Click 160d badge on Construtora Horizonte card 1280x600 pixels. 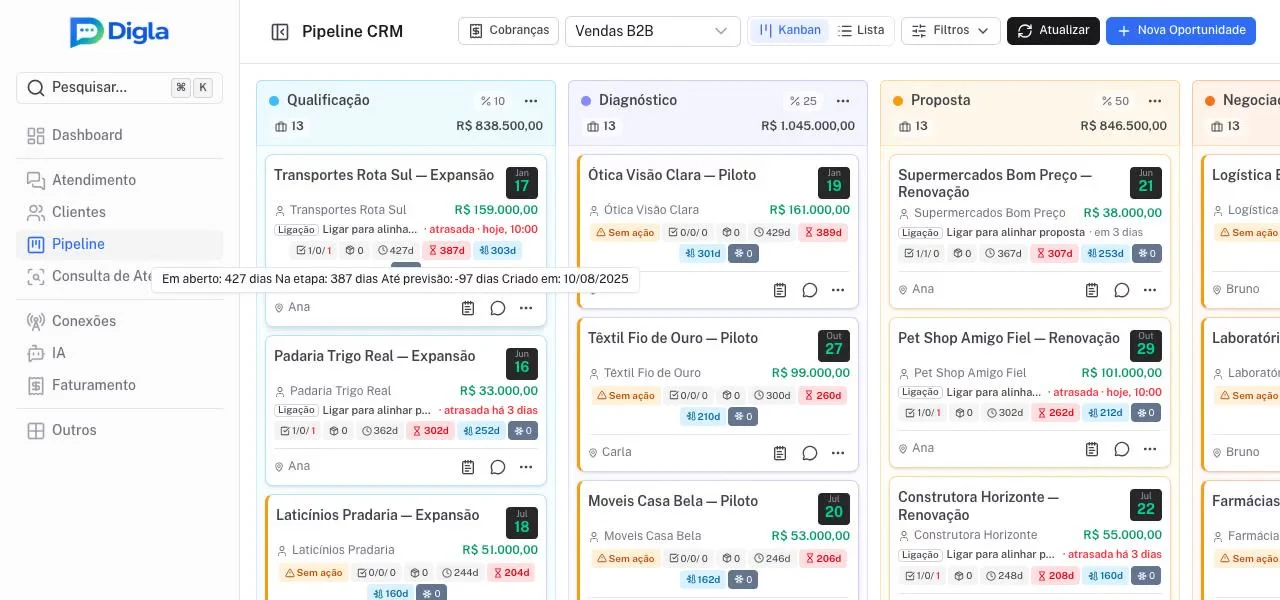coord(1105,576)
